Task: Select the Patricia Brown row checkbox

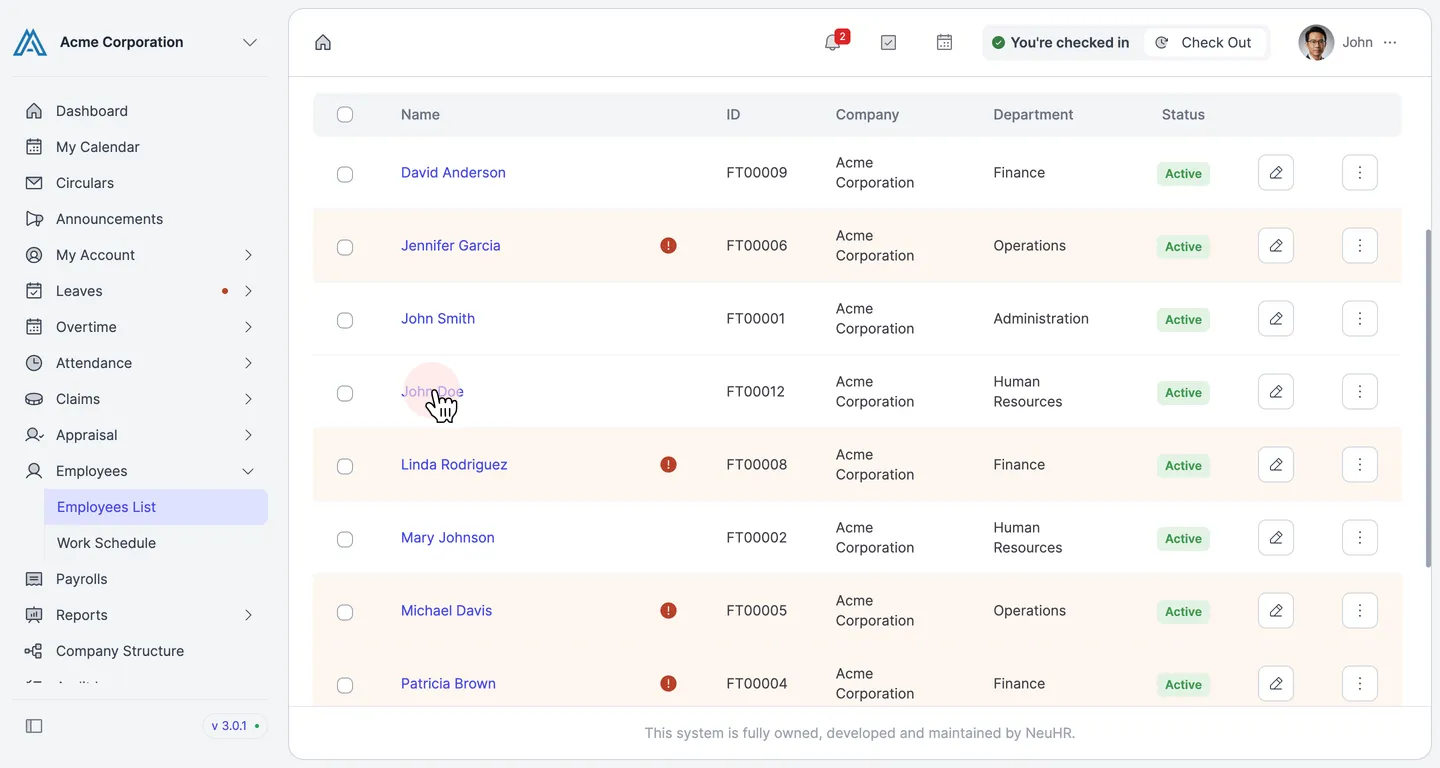Action: [345, 685]
